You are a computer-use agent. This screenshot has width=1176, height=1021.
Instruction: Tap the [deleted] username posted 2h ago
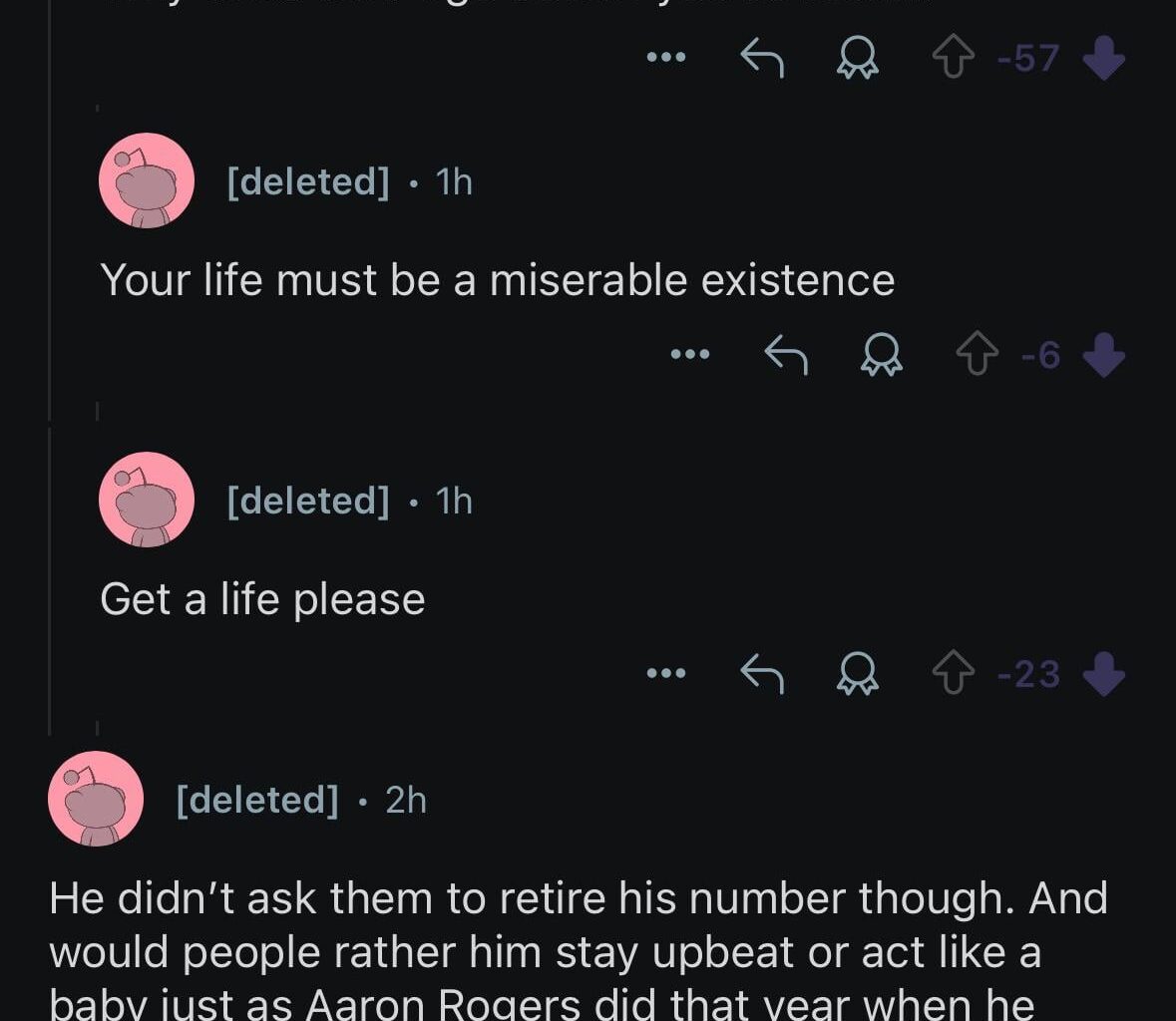pos(257,800)
